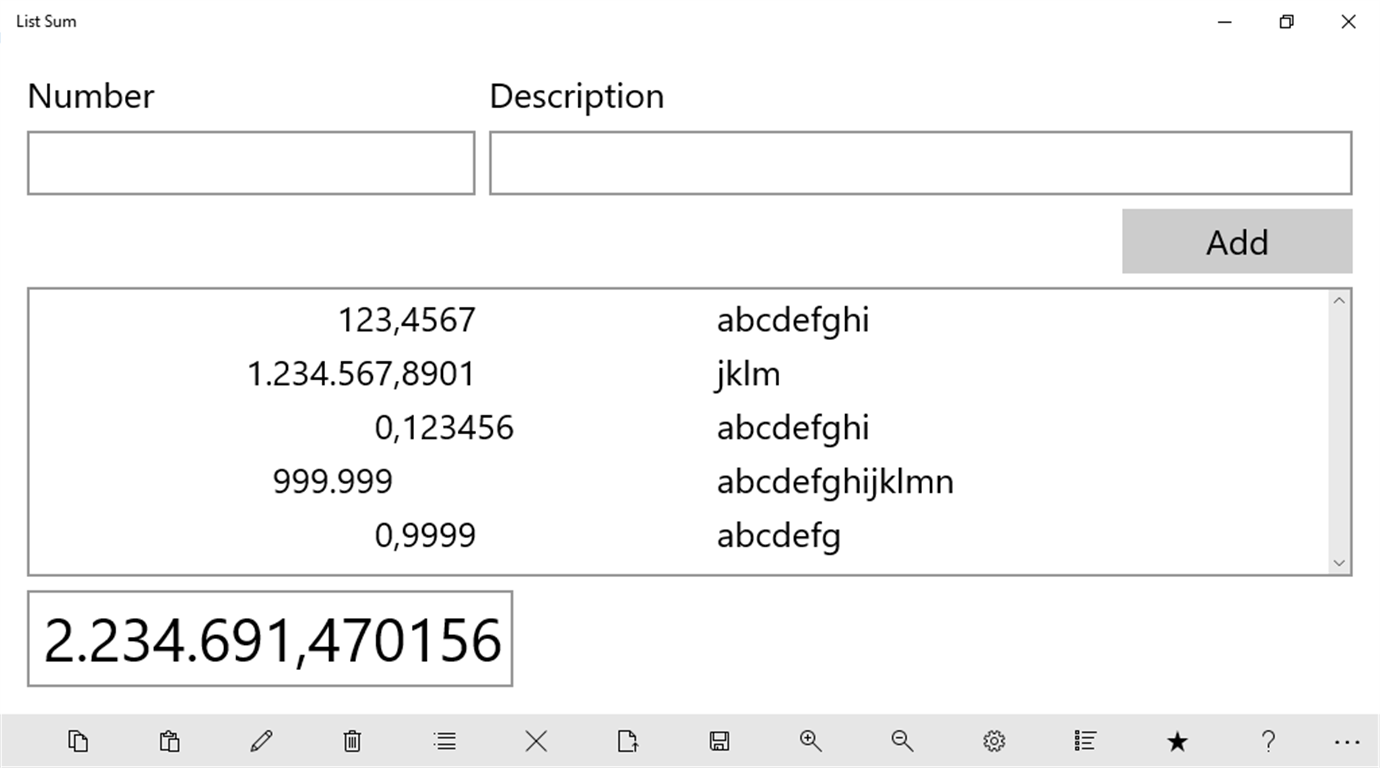Open the more options ellipsis menu
This screenshot has width=1380, height=768.
(x=1347, y=742)
